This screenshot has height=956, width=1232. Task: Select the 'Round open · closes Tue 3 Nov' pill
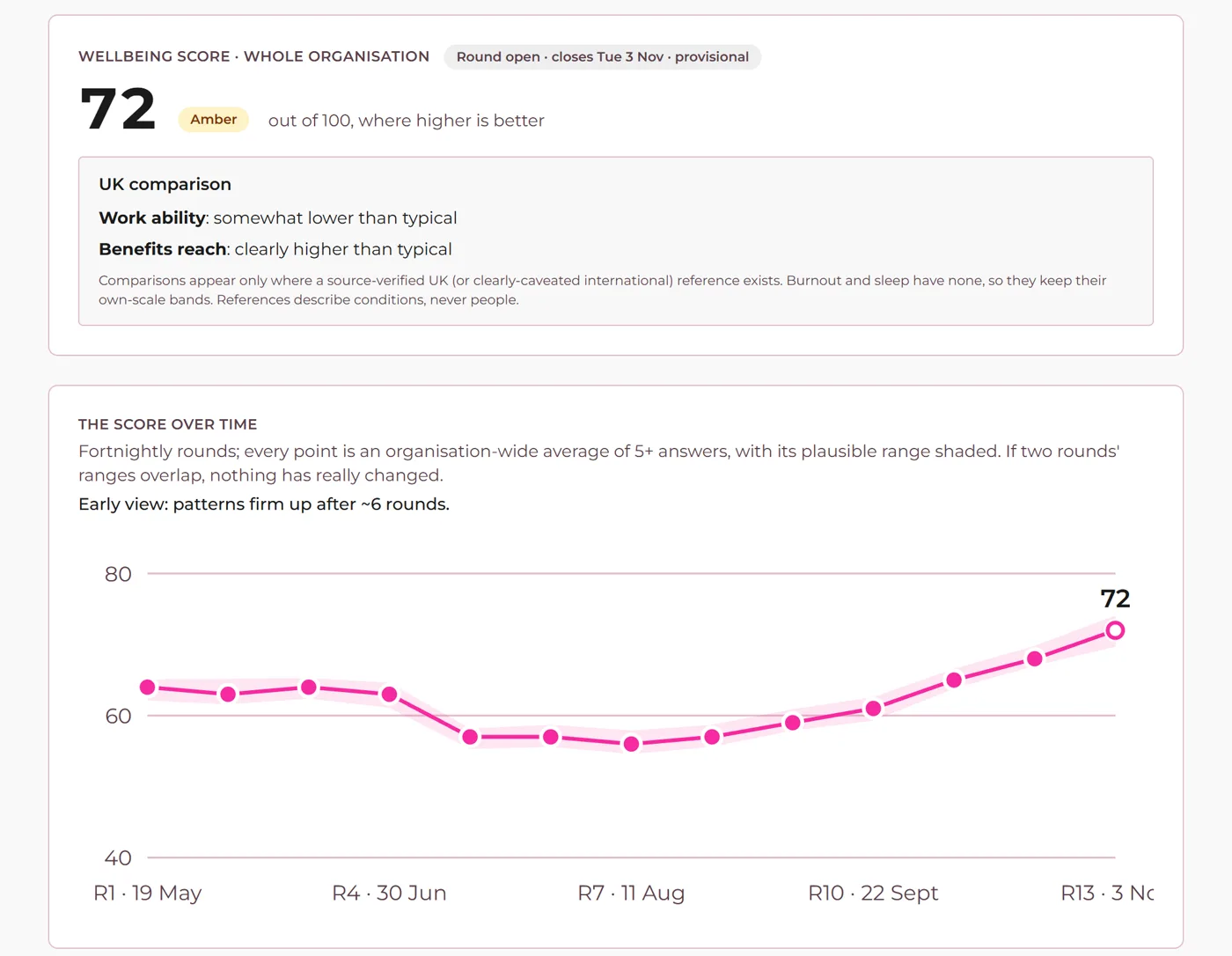pyautogui.click(x=603, y=57)
